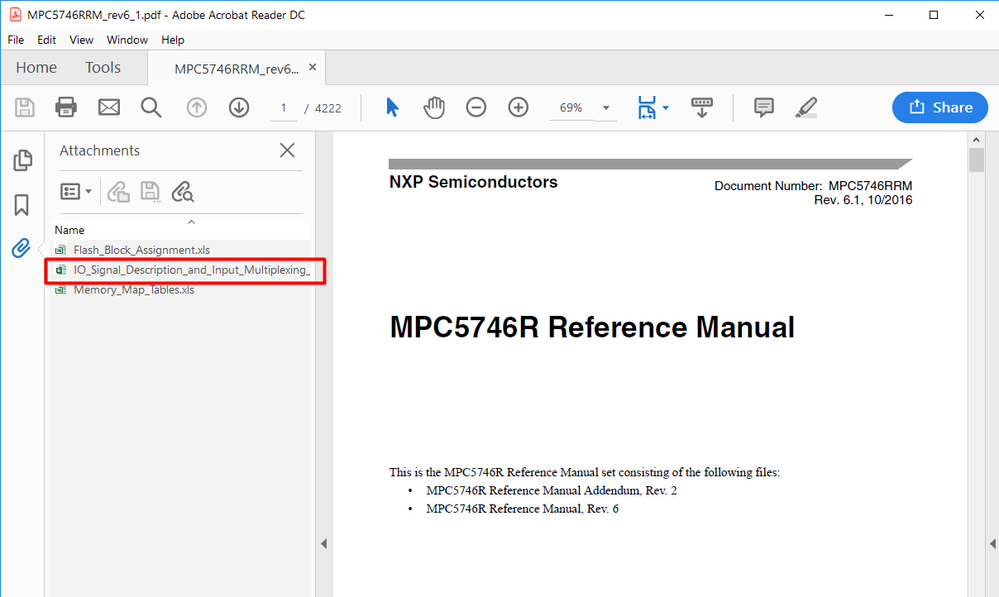Image resolution: width=999 pixels, height=597 pixels.
Task: Open the File menu
Action: coord(15,40)
